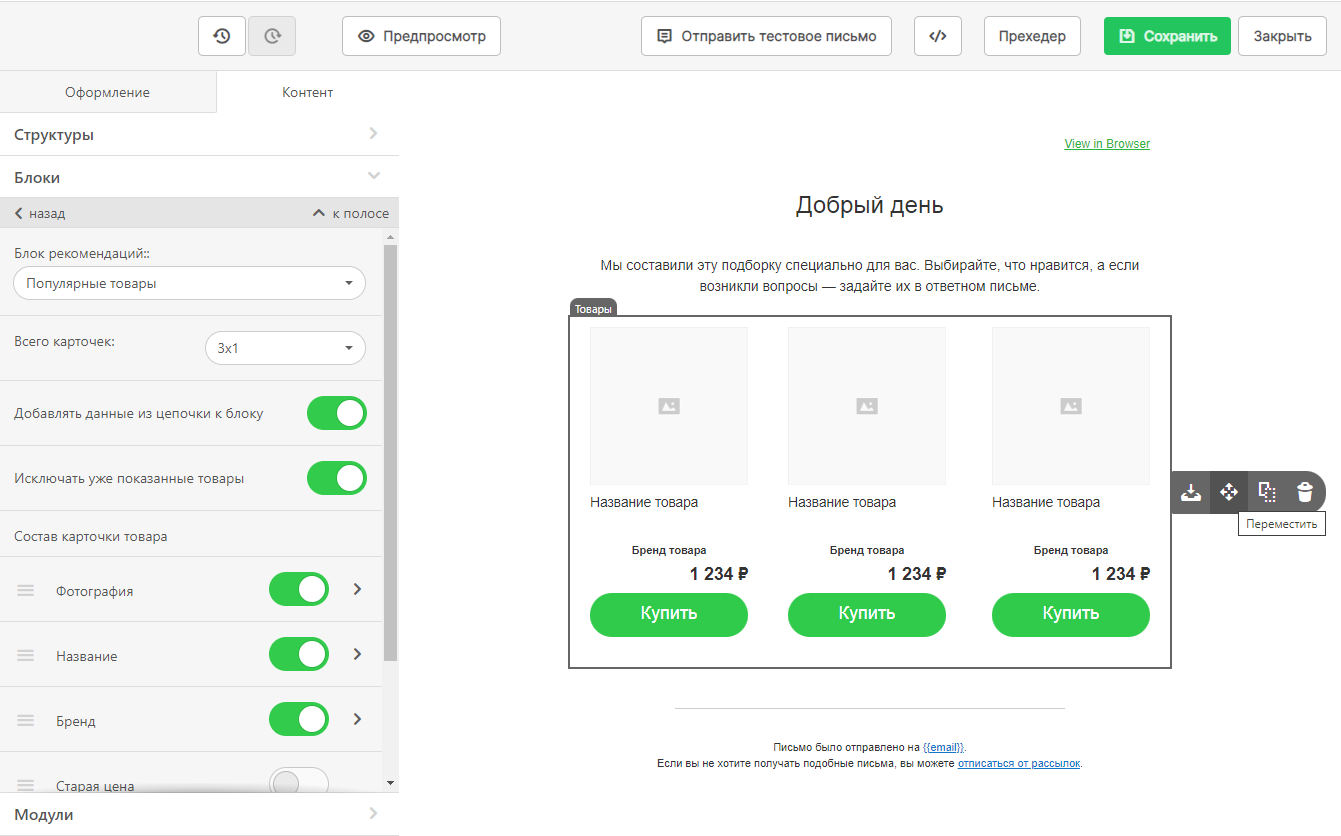
Task: Enable the Старая цена toggle
Action: (x=298, y=783)
